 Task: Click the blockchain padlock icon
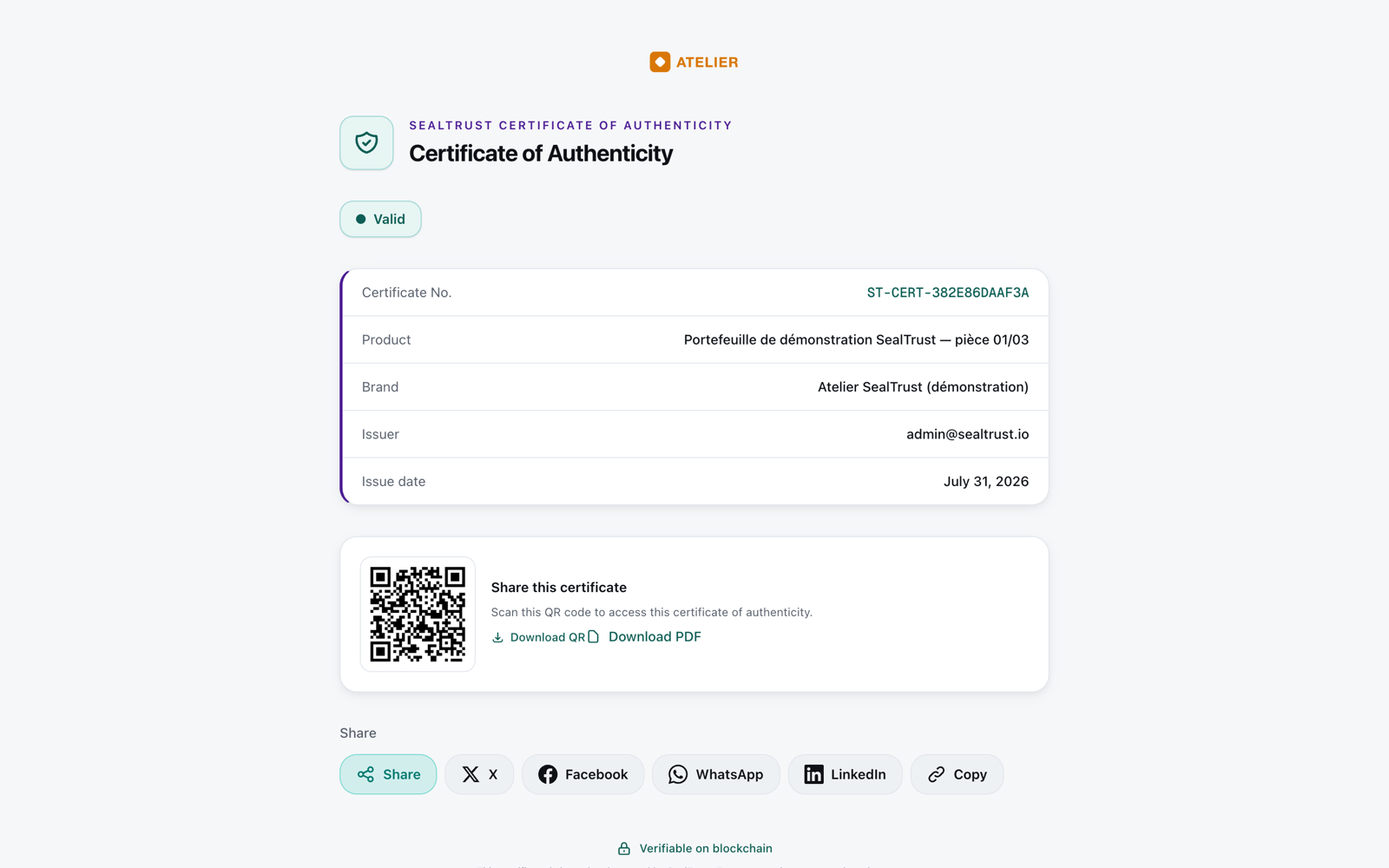(x=624, y=848)
